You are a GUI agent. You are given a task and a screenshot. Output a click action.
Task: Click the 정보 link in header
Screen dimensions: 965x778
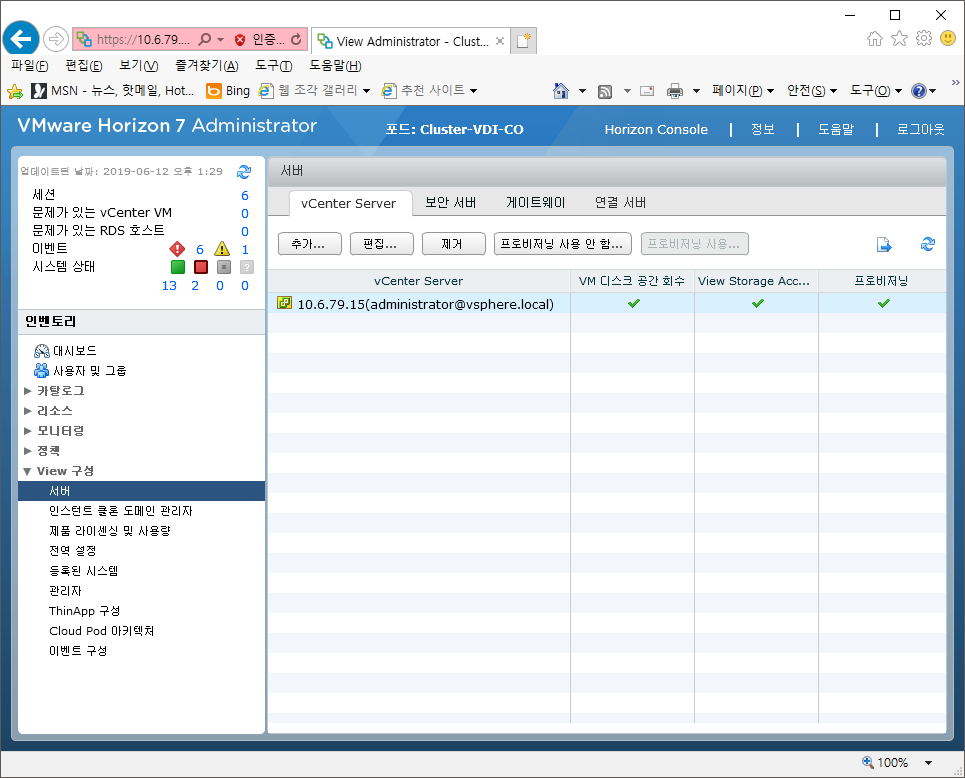(x=763, y=129)
